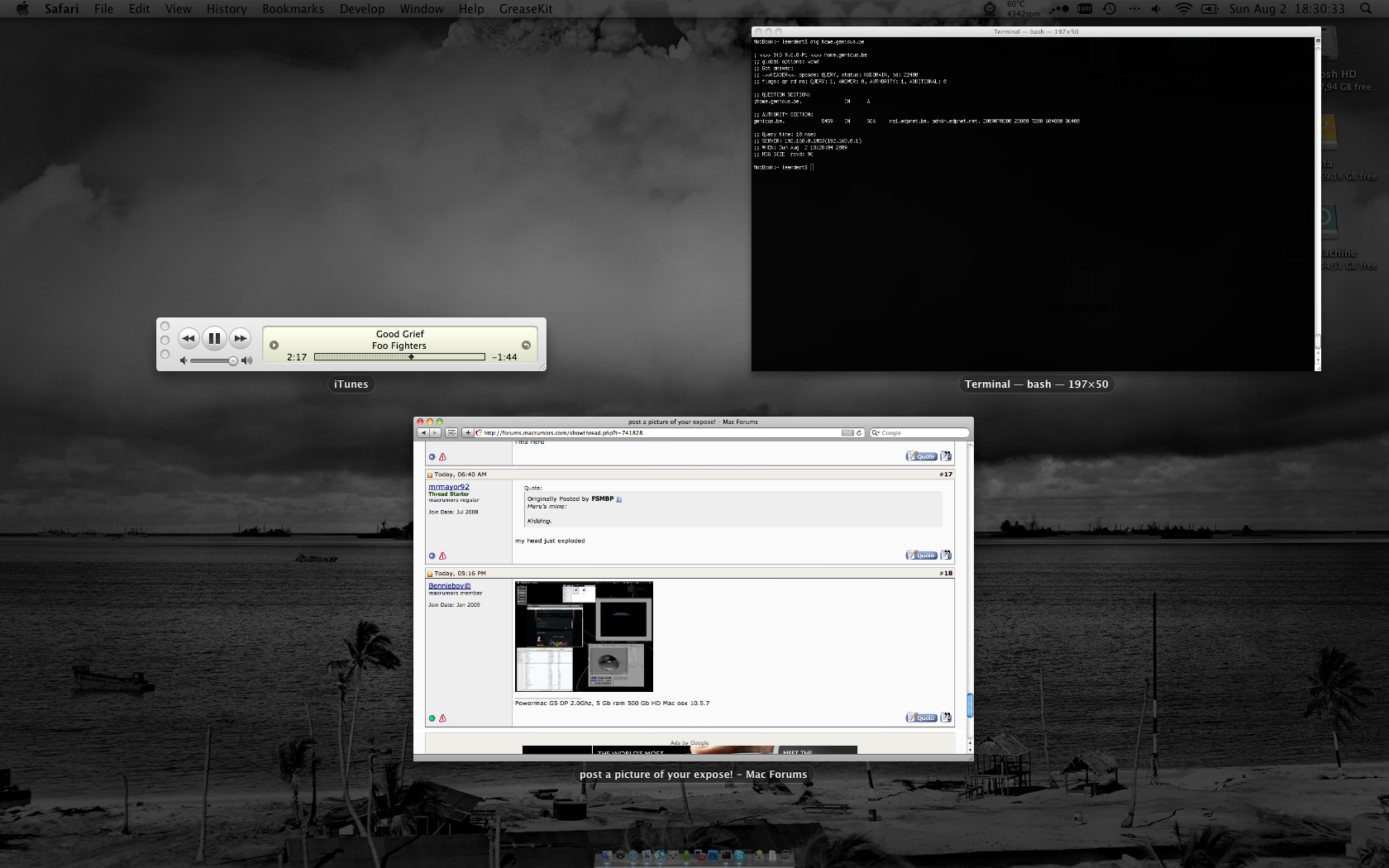Screen dimensions: 1389x868
Task: Click the Mac Forums window label
Action: [x=693, y=775]
